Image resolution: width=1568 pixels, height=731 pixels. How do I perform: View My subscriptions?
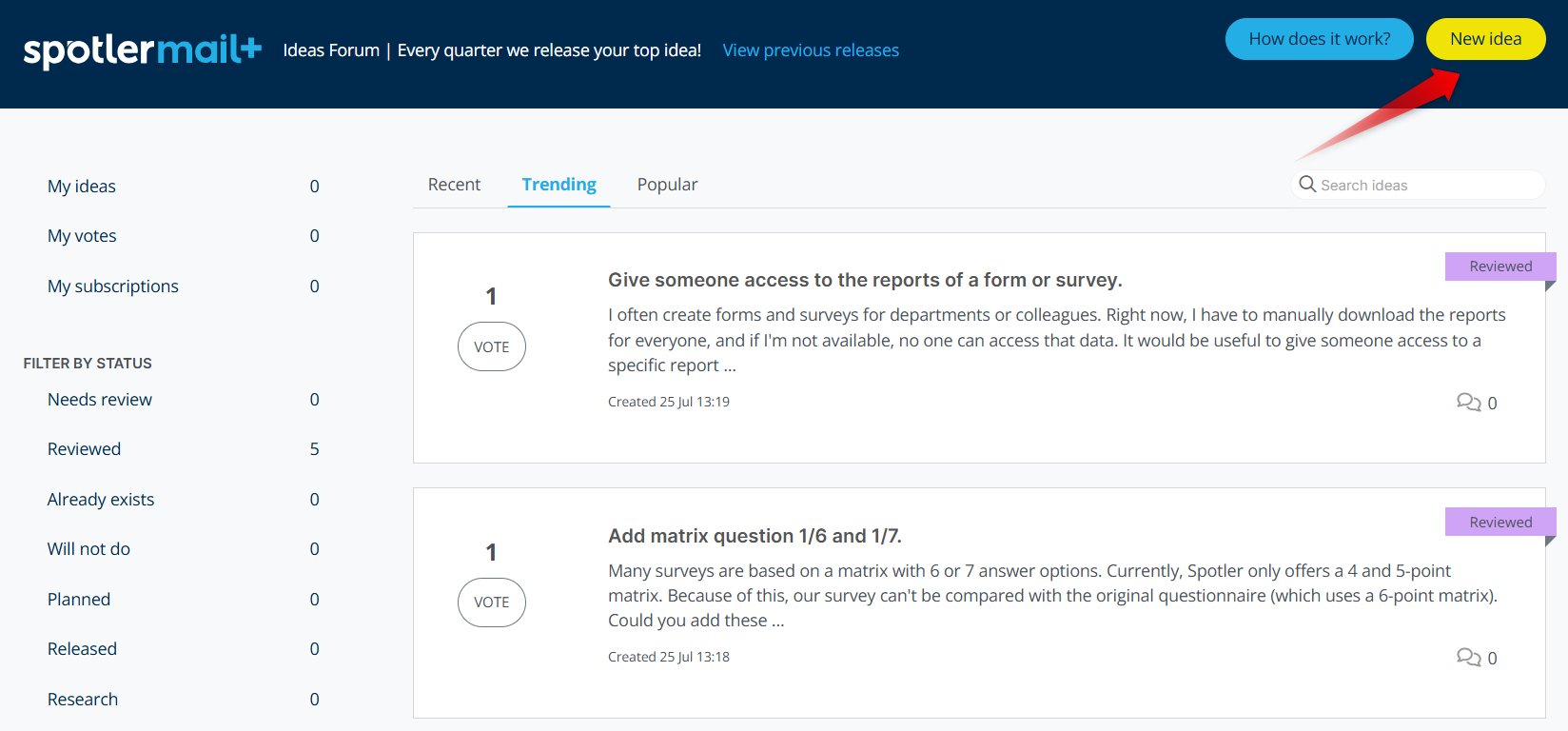click(x=113, y=286)
